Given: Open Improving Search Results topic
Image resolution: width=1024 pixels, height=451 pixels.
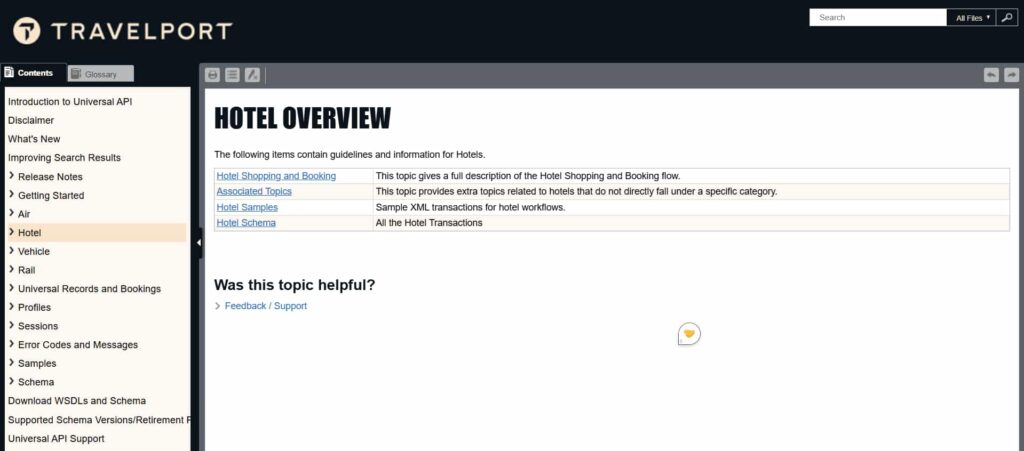Looking at the screenshot, I should tap(64, 158).
